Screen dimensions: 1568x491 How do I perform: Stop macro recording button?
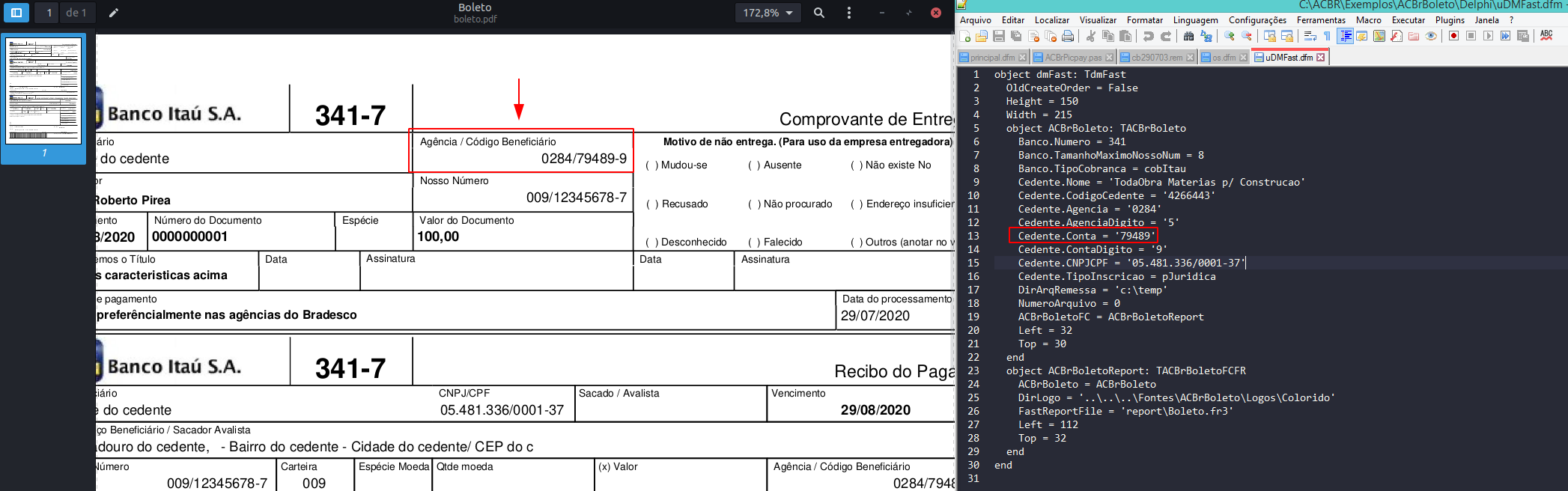(x=1471, y=36)
